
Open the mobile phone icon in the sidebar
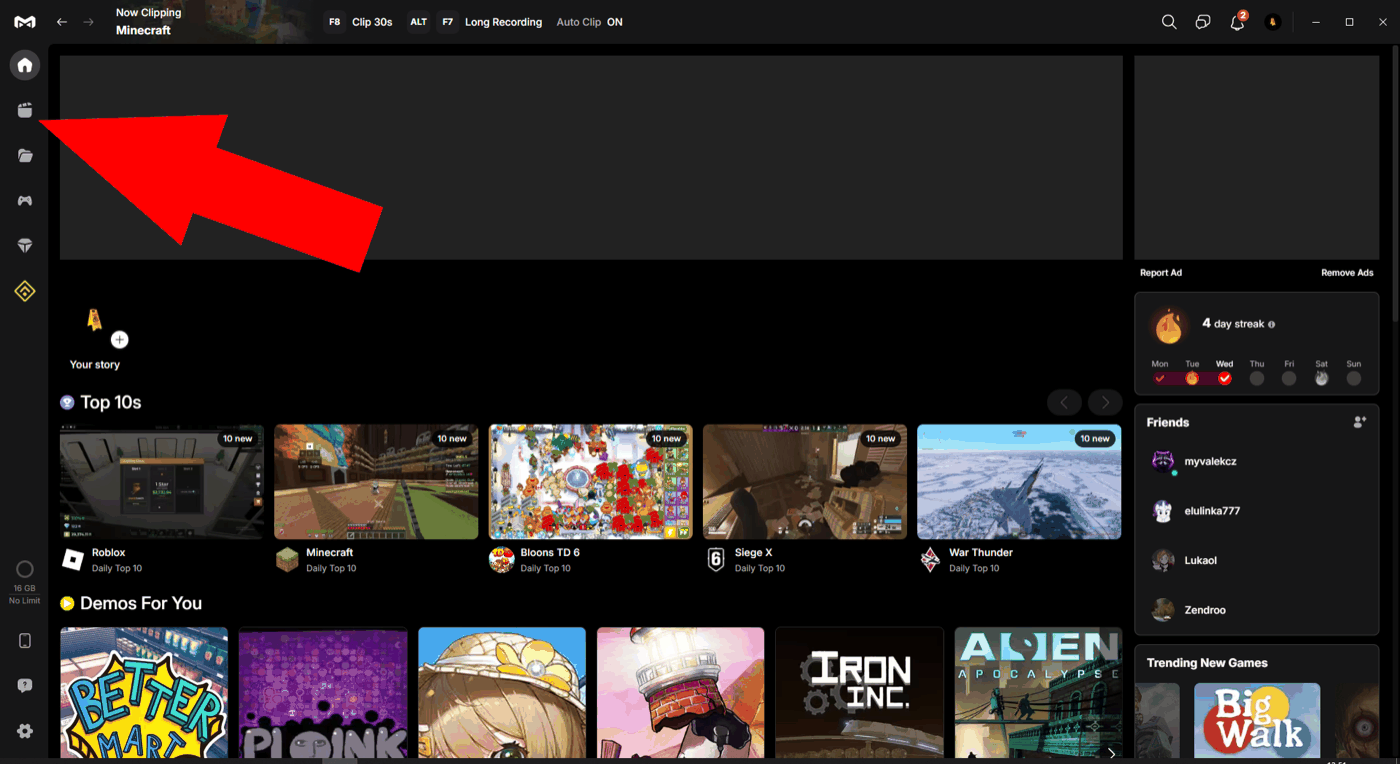pyautogui.click(x=25, y=641)
